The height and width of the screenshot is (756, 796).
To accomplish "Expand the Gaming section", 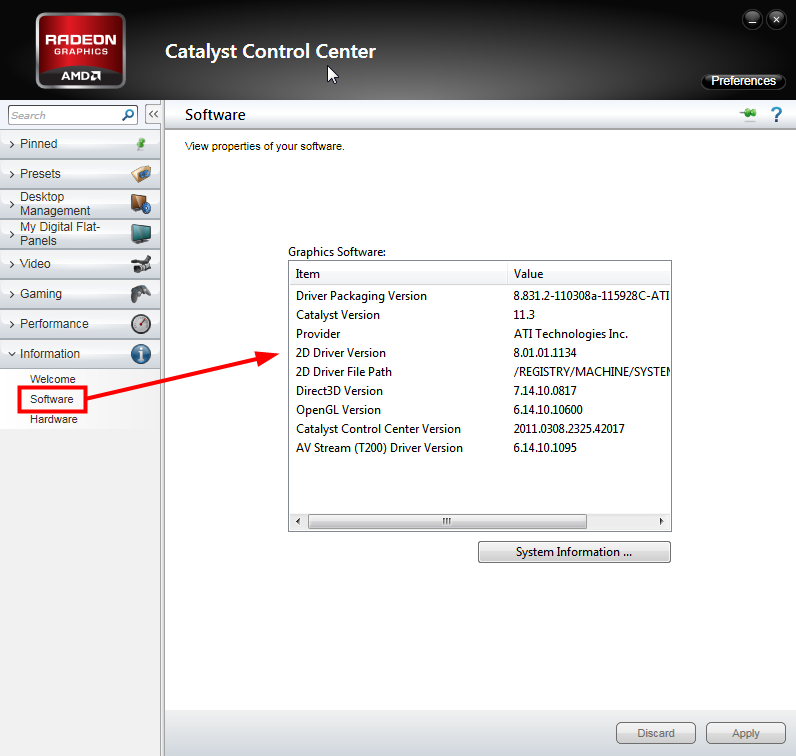I will 80,294.
